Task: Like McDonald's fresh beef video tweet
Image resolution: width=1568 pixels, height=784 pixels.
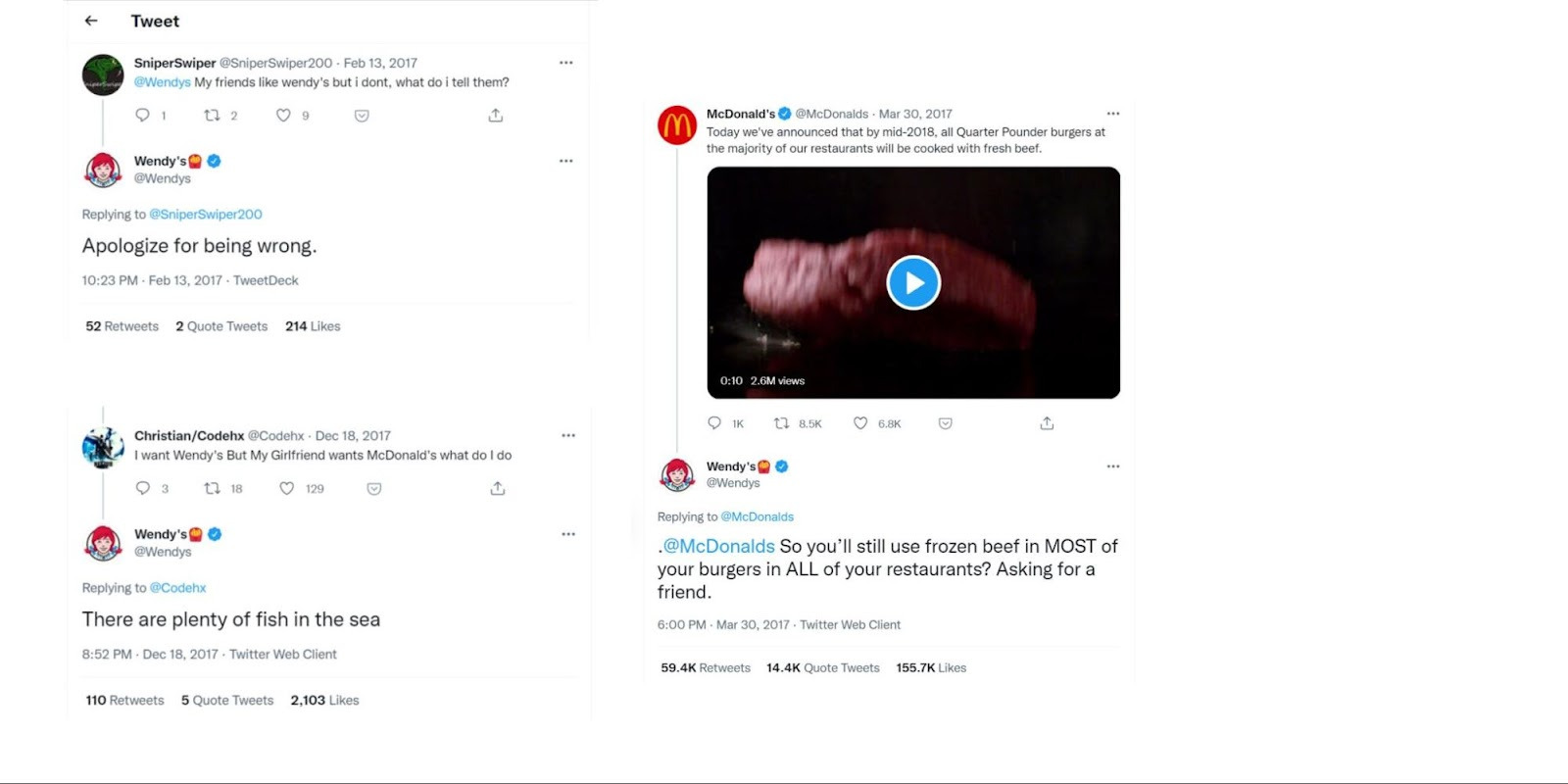Action: pos(860,422)
